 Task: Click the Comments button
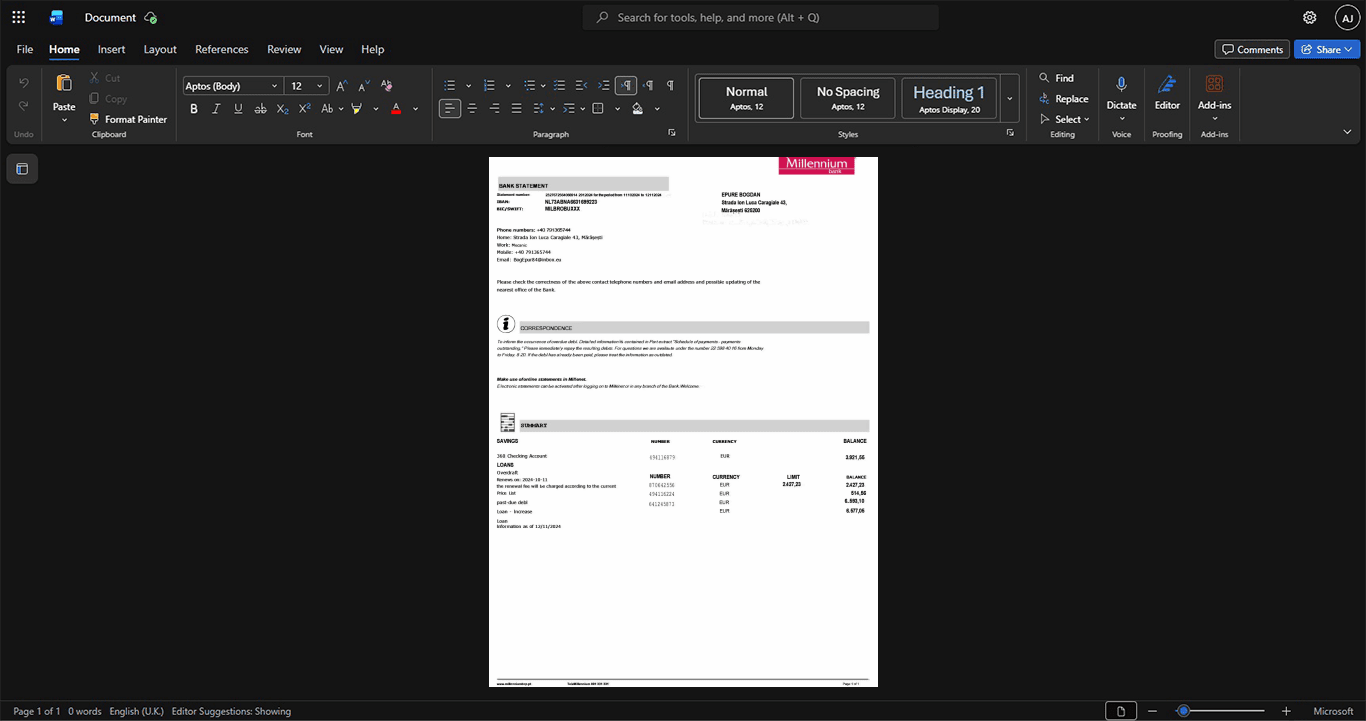tap(1252, 49)
